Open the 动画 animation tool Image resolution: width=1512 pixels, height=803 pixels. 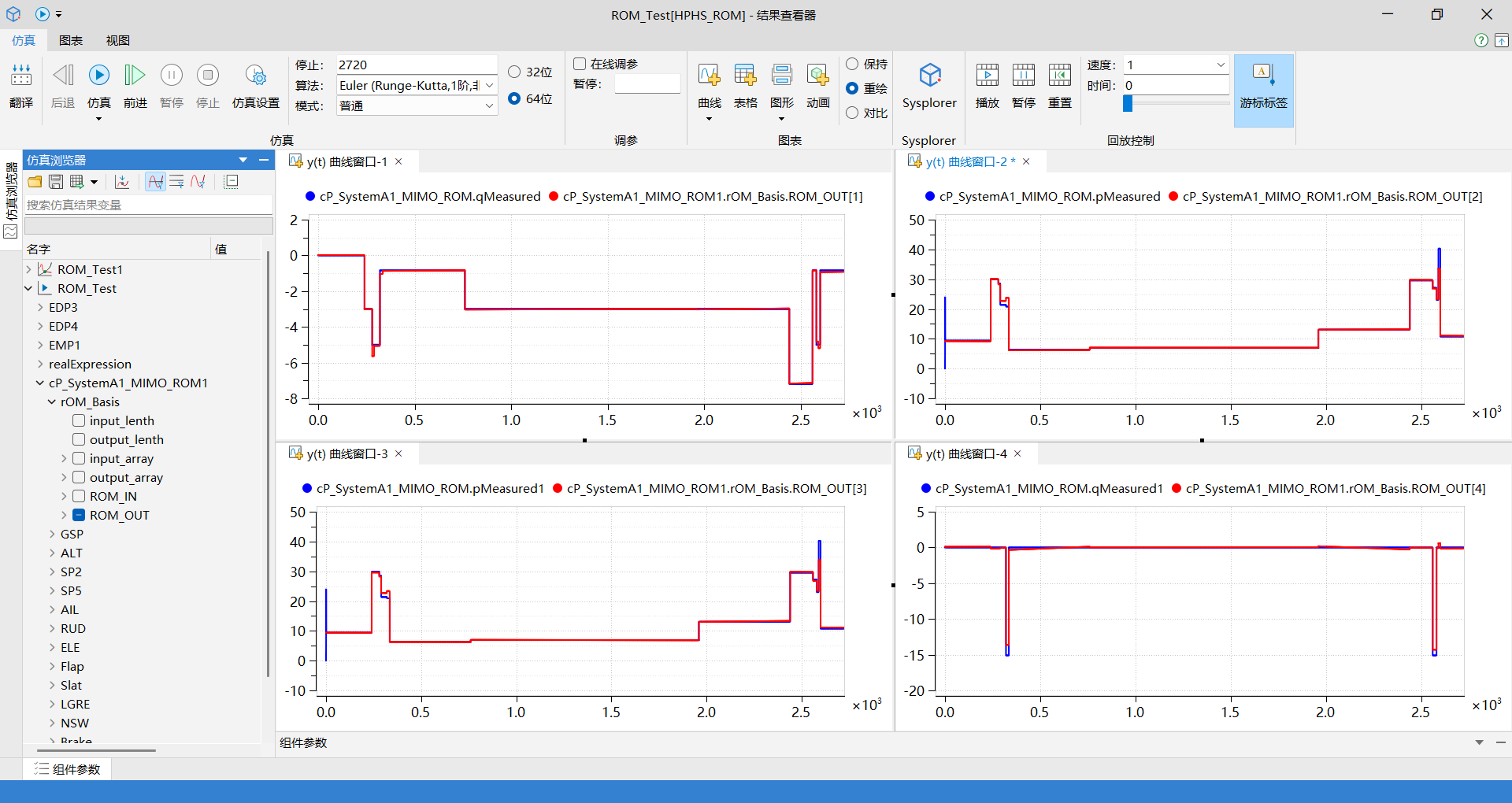click(817, 76)
